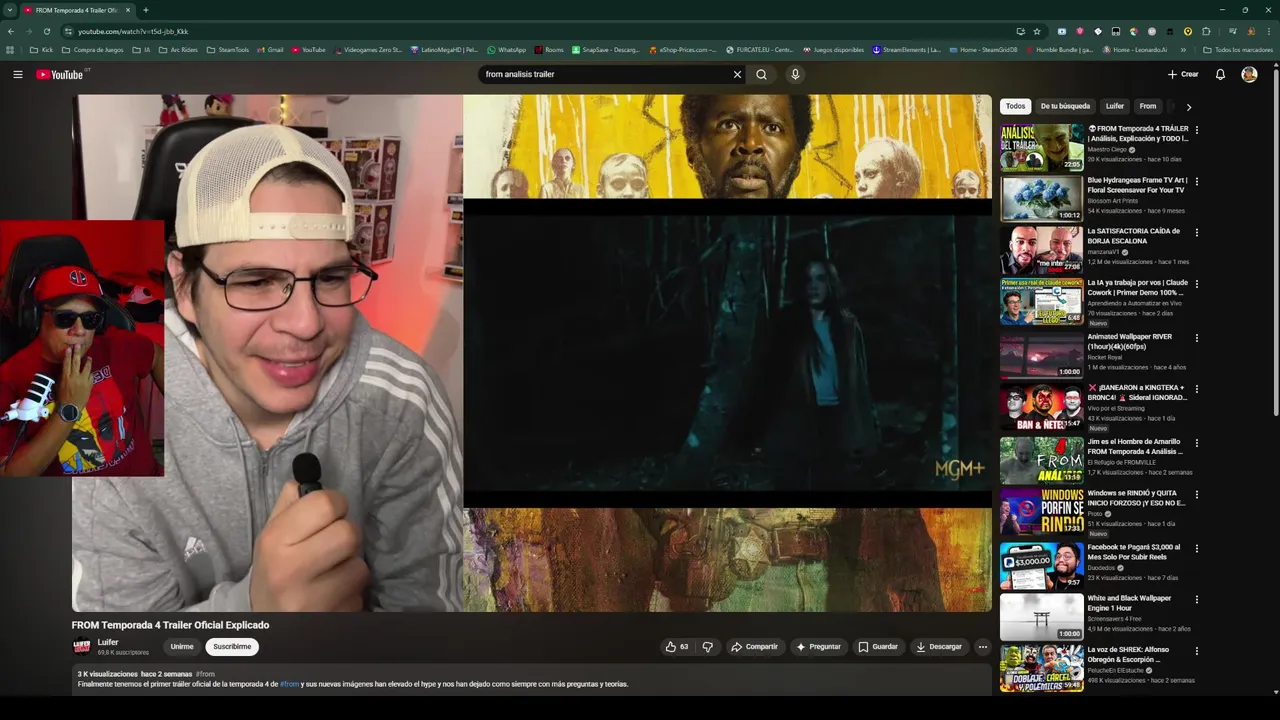This screenshot has height=720, width=1280.
Task: Click the #from hashtag in description
Action: click(289, 684)
